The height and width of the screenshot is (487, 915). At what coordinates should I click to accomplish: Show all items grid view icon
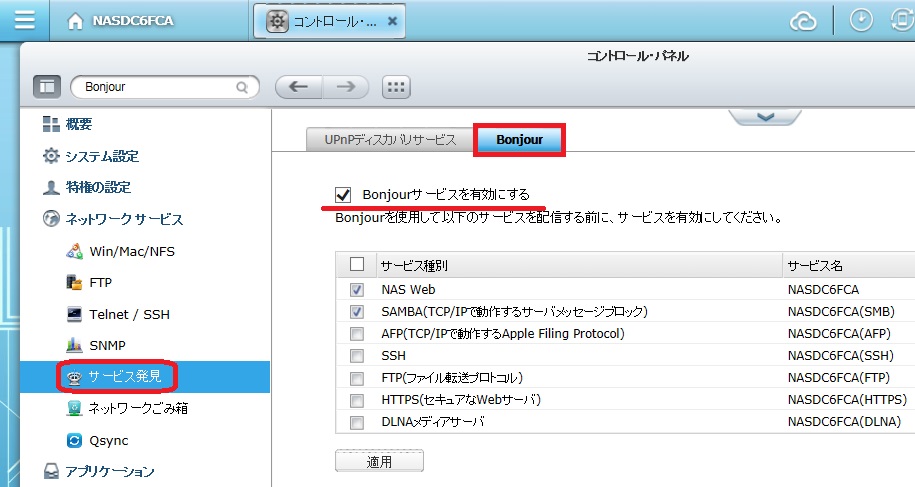(x=396, y=87)
